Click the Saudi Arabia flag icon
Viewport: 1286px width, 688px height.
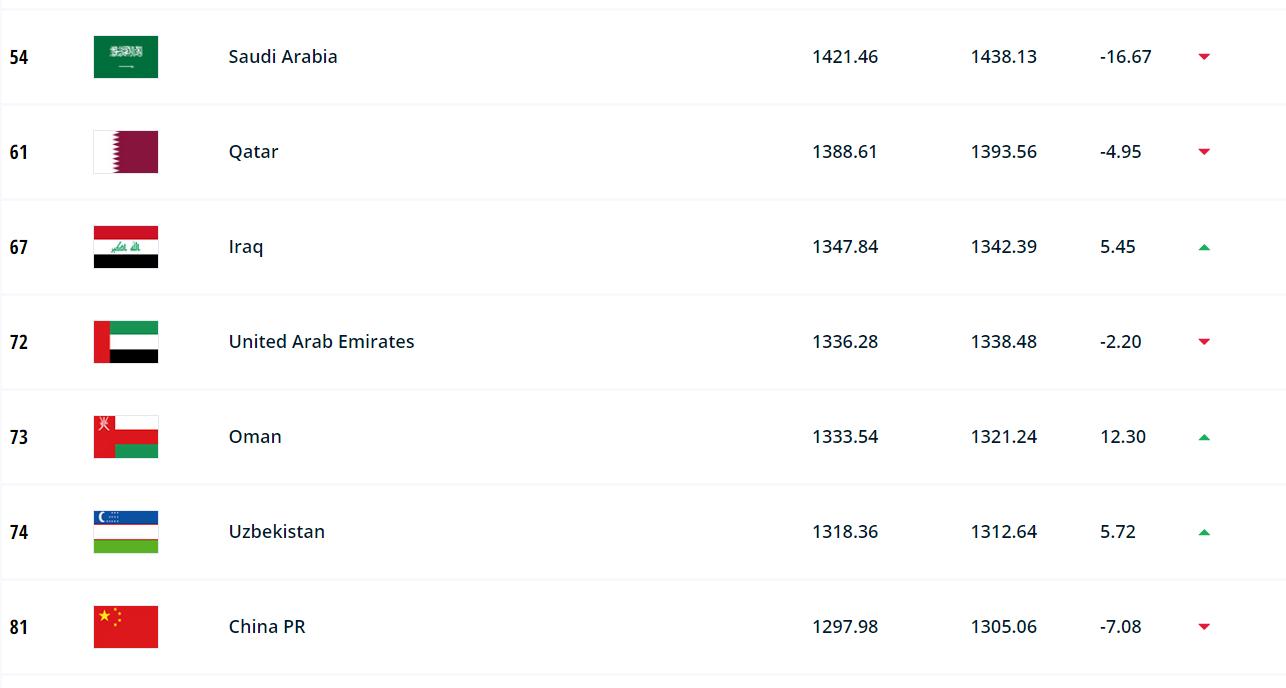(x=126, y=57)
